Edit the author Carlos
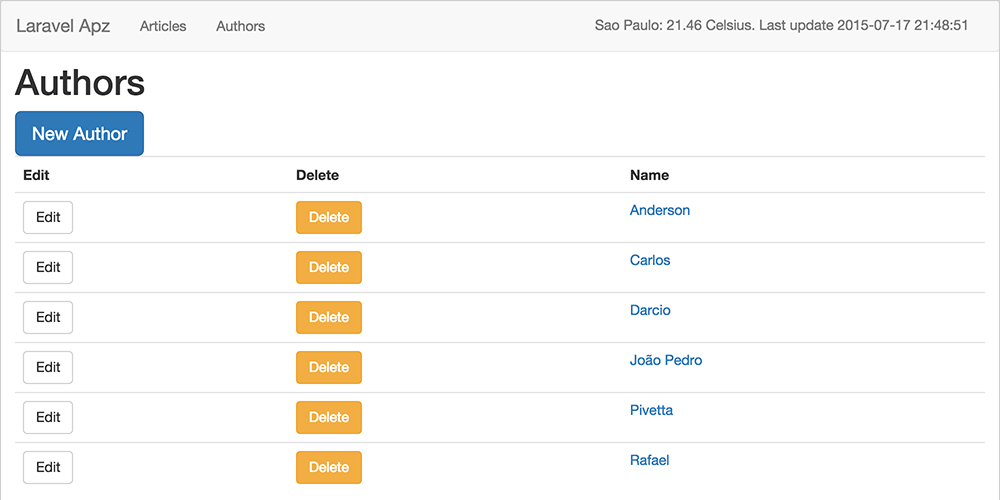 point(48,267)
